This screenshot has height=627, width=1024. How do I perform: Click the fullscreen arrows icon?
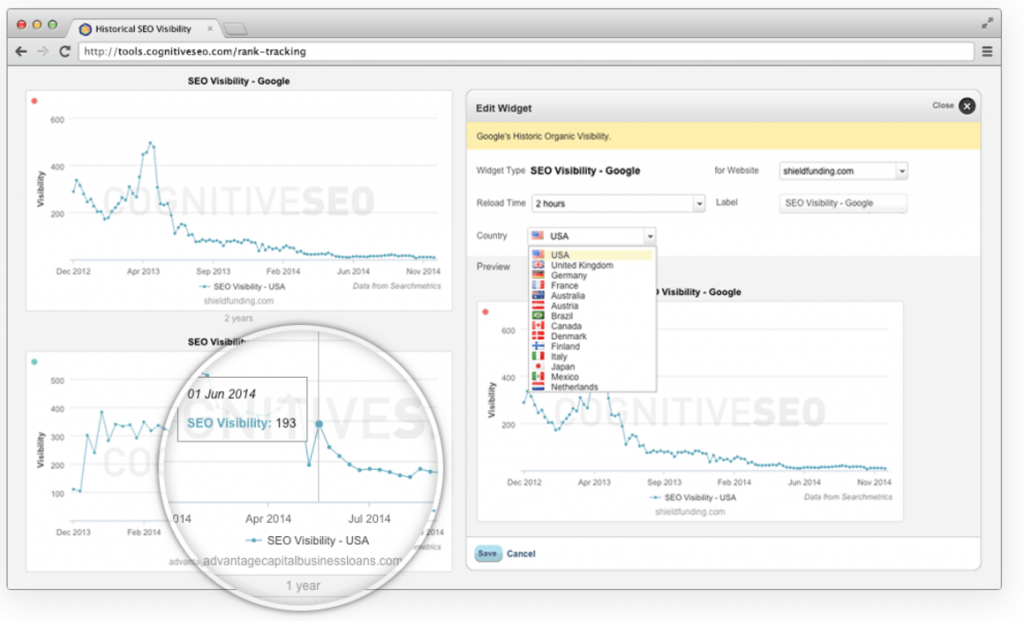pyautogui.click(x=987, y=24)
